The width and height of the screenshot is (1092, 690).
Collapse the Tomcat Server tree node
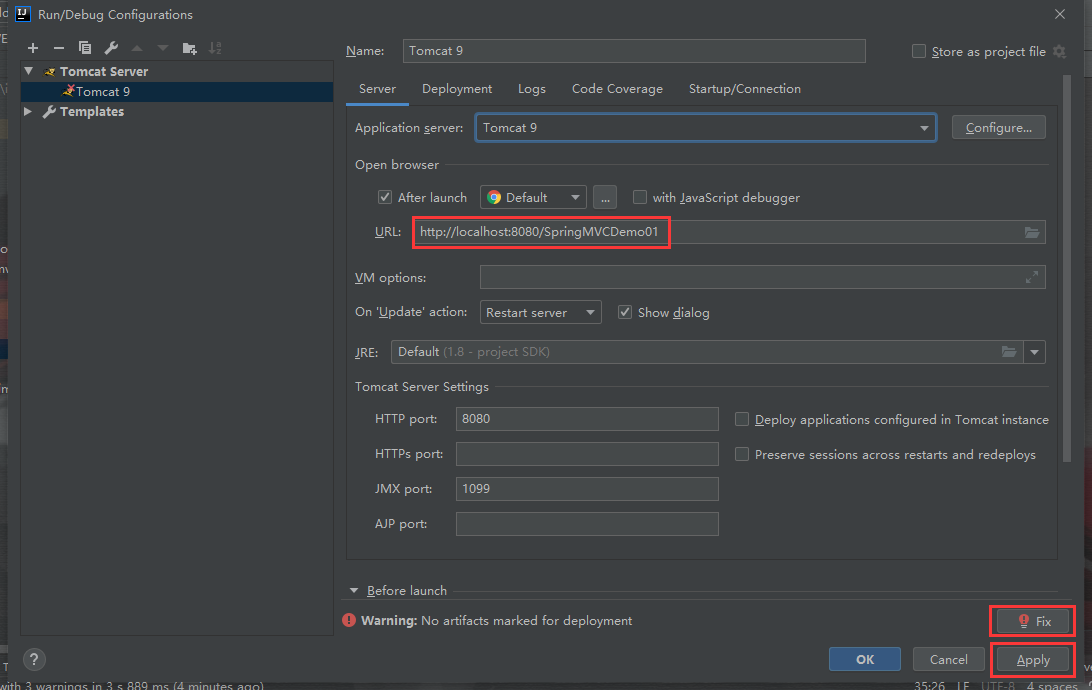tap(29, 71)
